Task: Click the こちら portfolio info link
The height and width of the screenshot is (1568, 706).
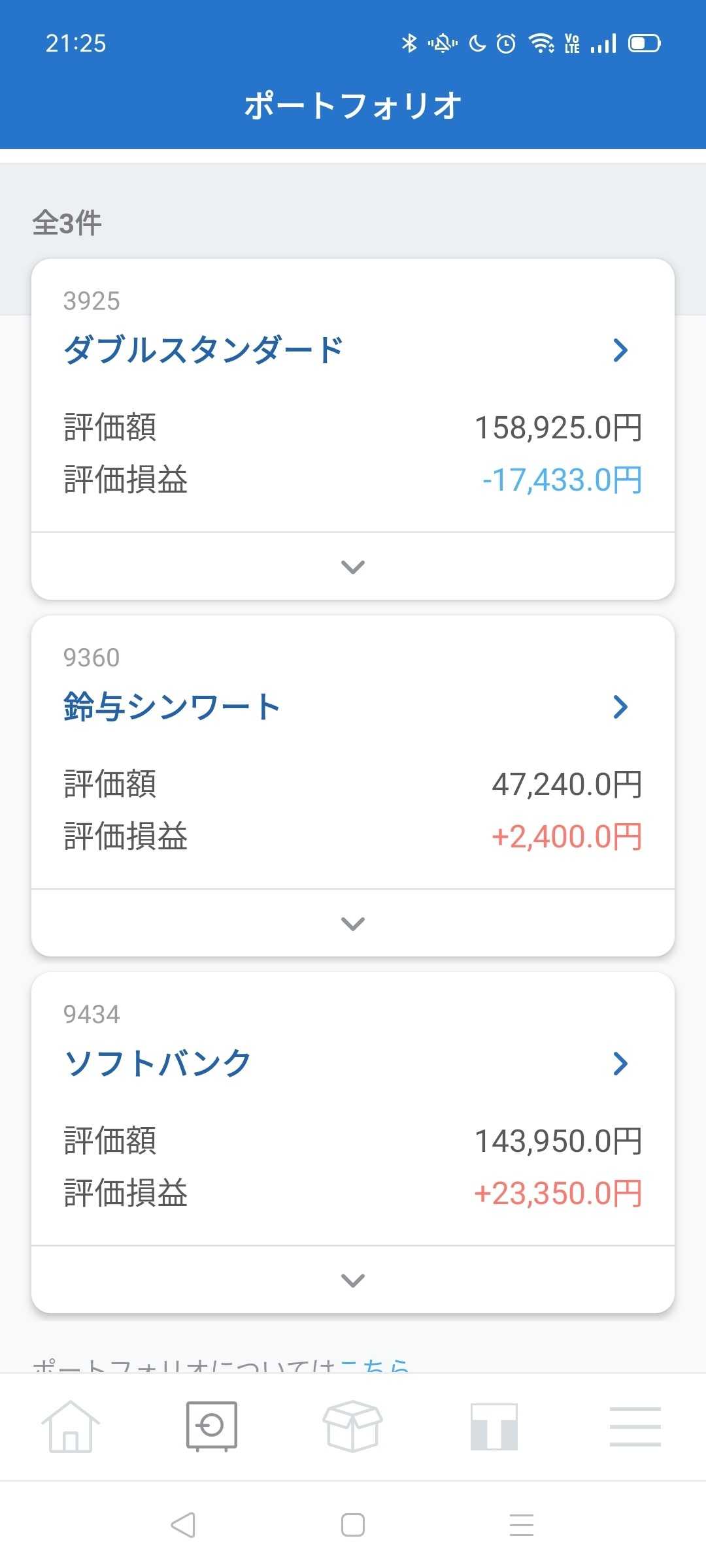Action: point(375,1365)
